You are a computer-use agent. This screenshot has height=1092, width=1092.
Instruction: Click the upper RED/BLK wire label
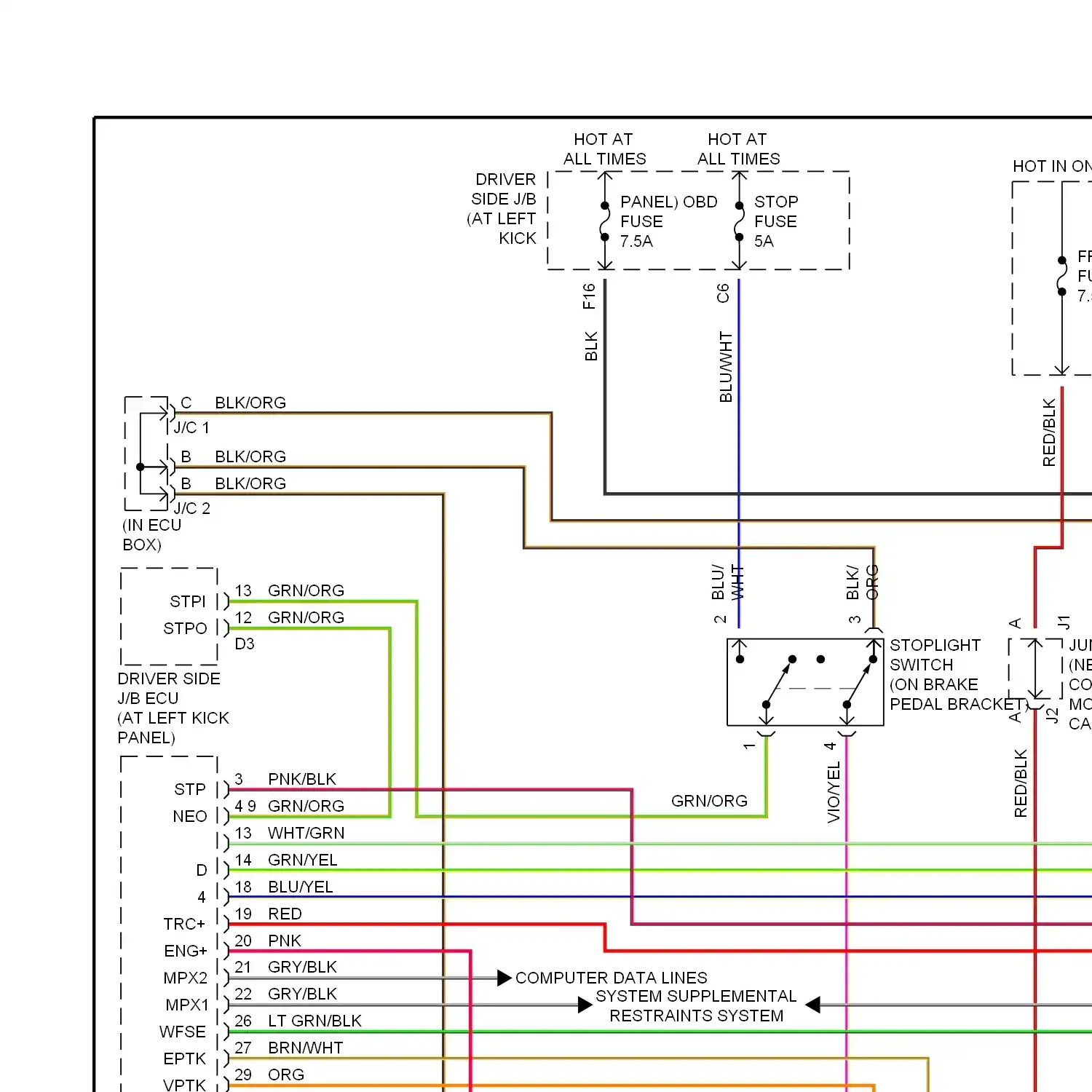coord(1049,432)
